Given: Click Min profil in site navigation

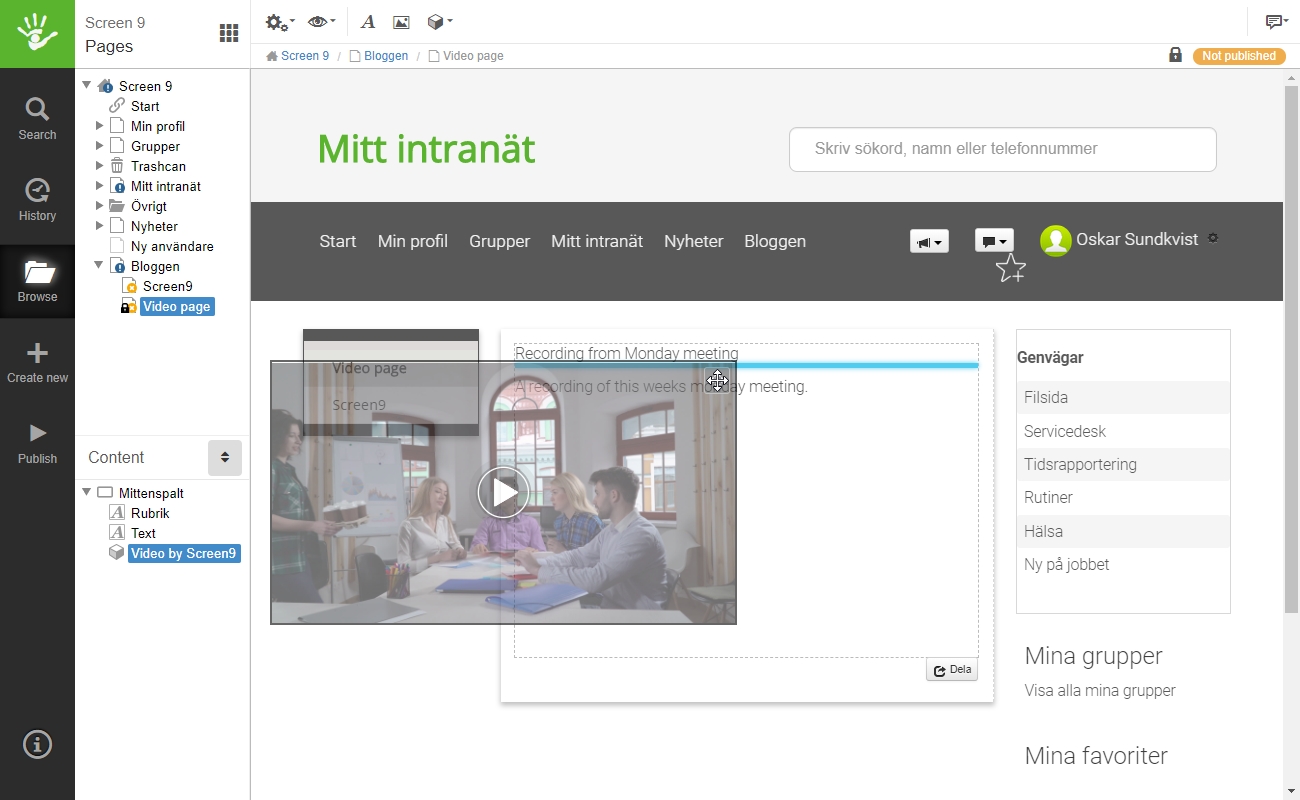Looking at the screenshot, I should click(413, 241).
